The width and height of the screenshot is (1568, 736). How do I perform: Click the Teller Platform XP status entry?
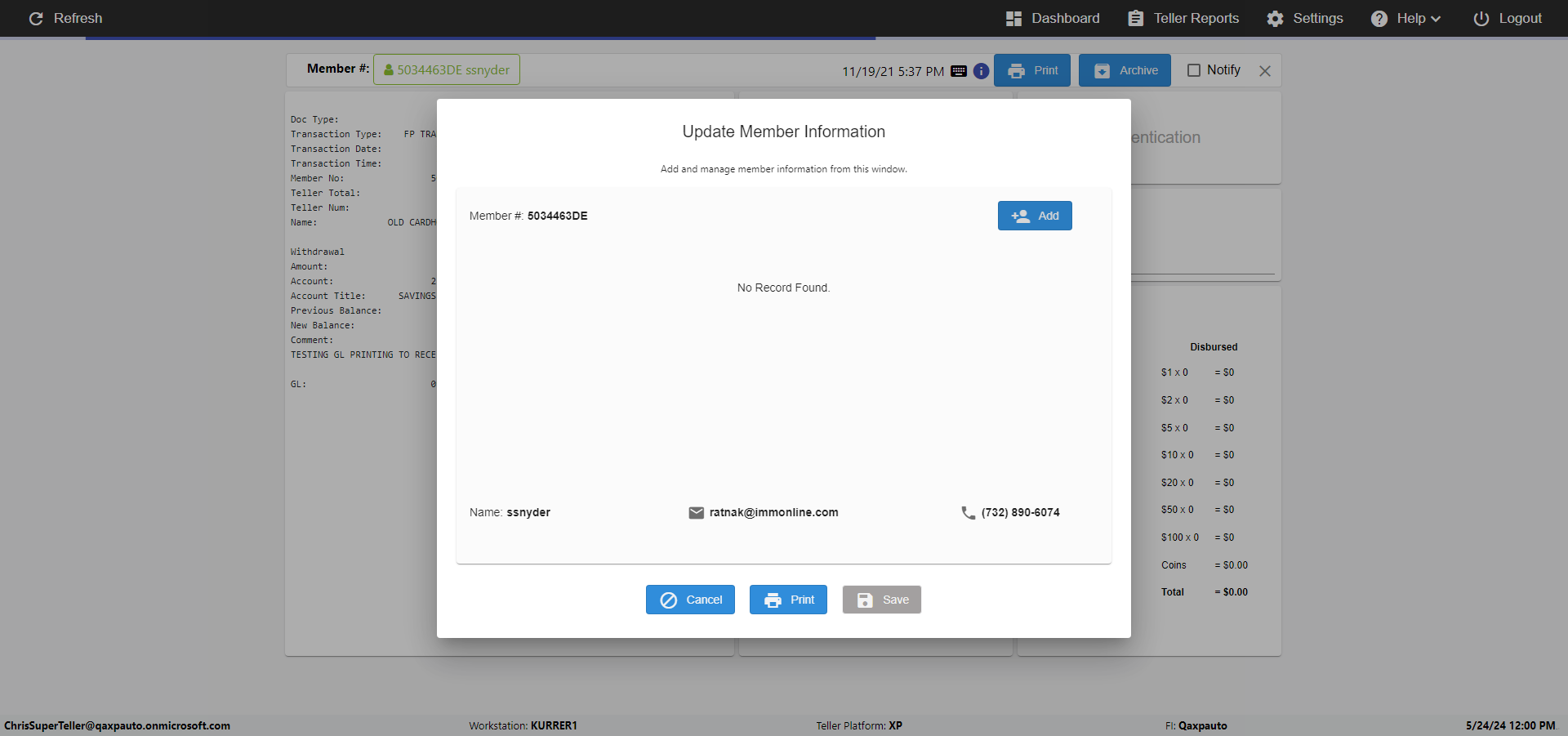(x=859, y=725)
